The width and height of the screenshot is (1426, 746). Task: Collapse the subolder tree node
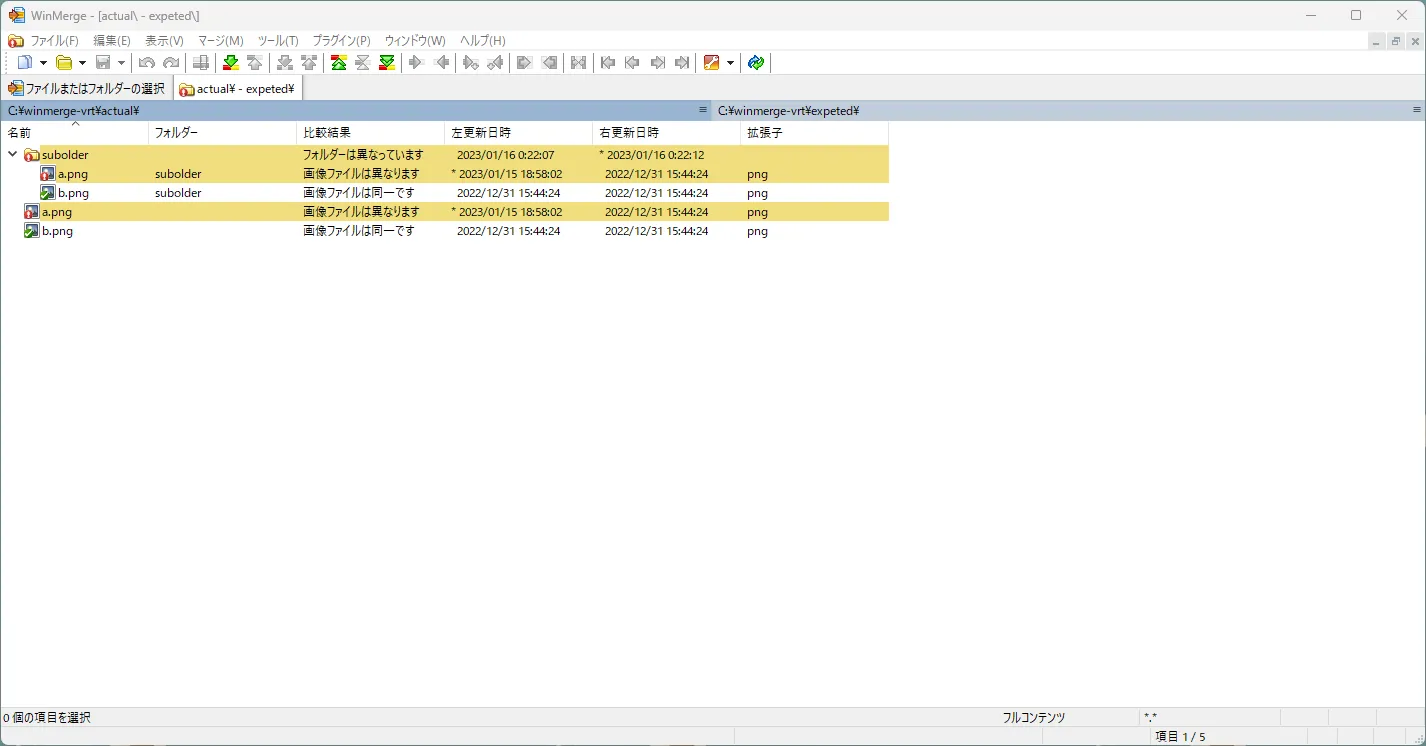(x=12, y=154)
